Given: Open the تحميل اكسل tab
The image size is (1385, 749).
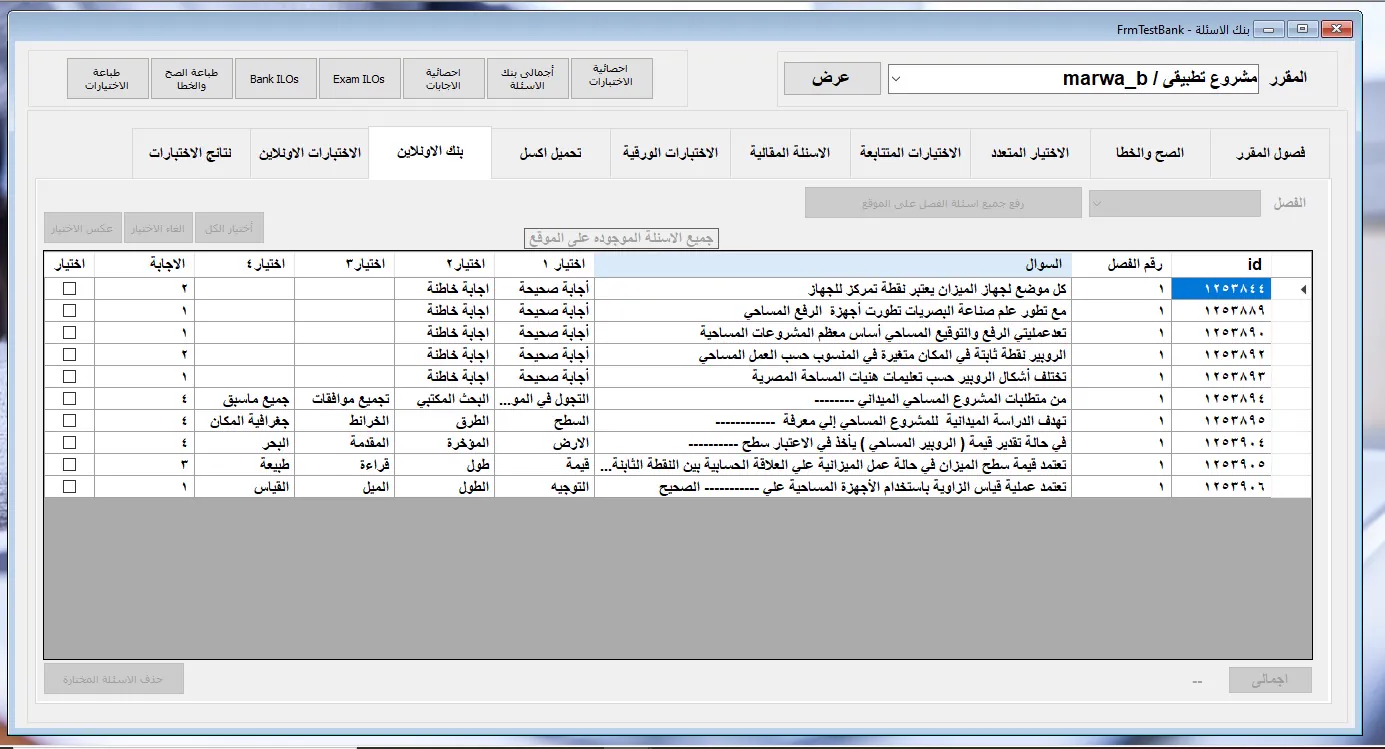Looking at the screenshot, I should [550, 153].
